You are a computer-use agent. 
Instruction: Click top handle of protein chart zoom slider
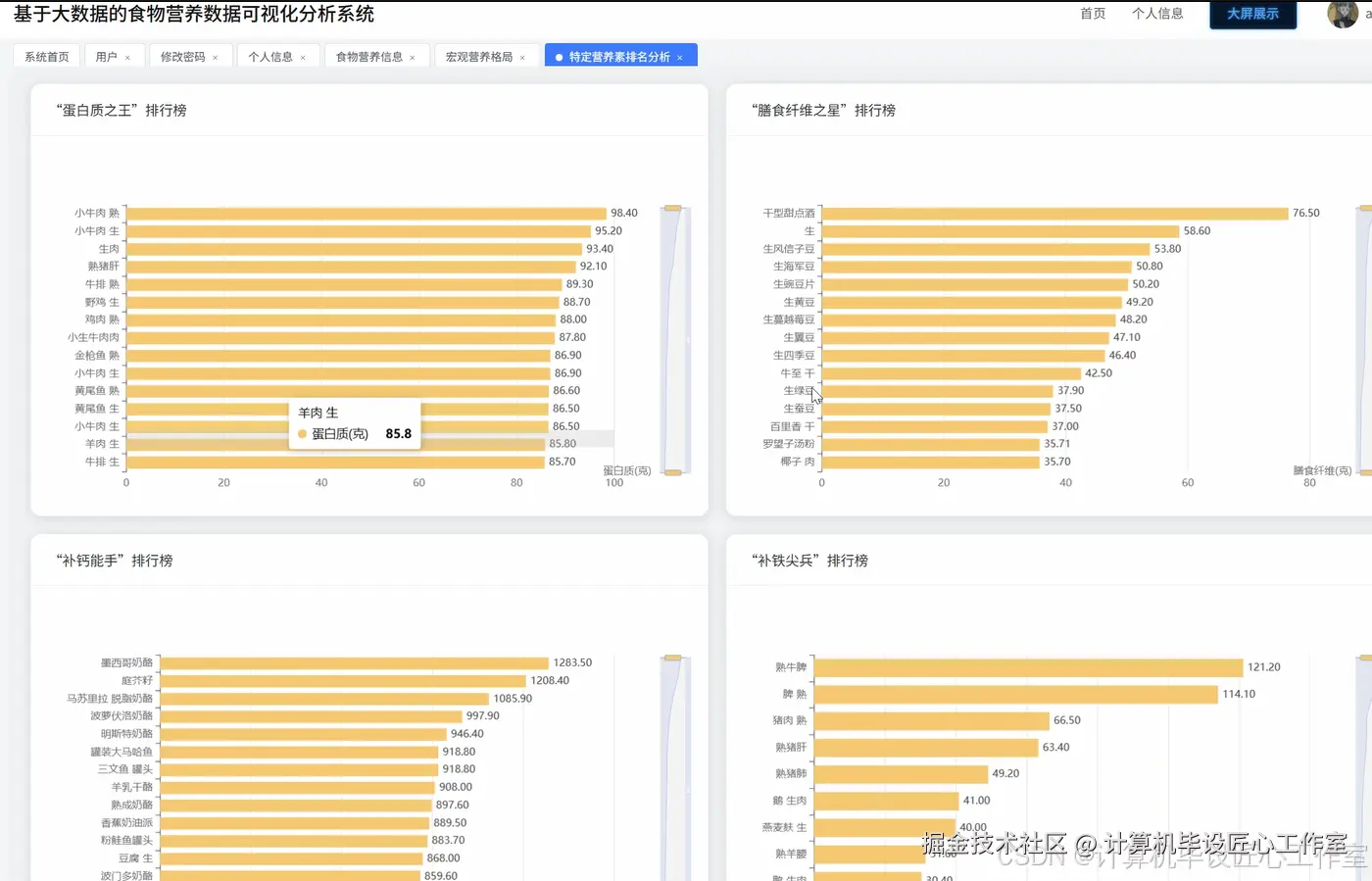point(673,208)
